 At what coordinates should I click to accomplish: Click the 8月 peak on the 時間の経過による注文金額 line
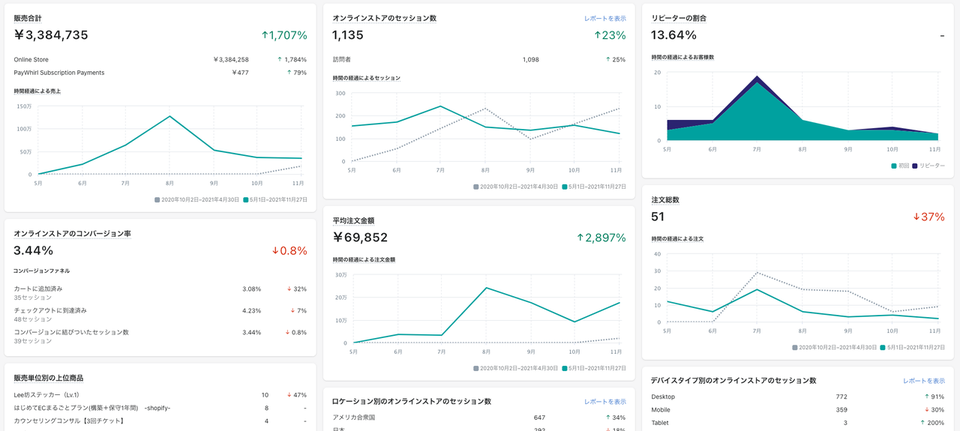486,288
